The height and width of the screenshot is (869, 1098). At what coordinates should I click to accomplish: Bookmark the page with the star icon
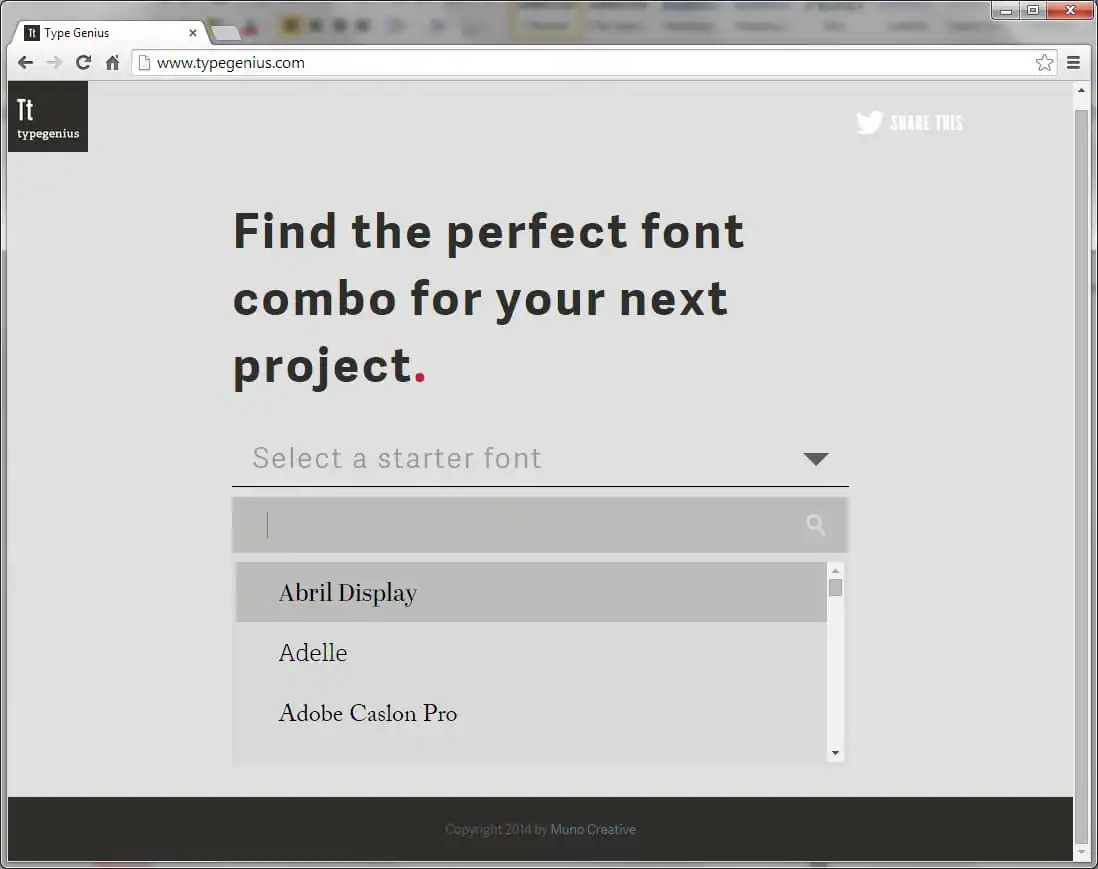tap(1044, 63)
